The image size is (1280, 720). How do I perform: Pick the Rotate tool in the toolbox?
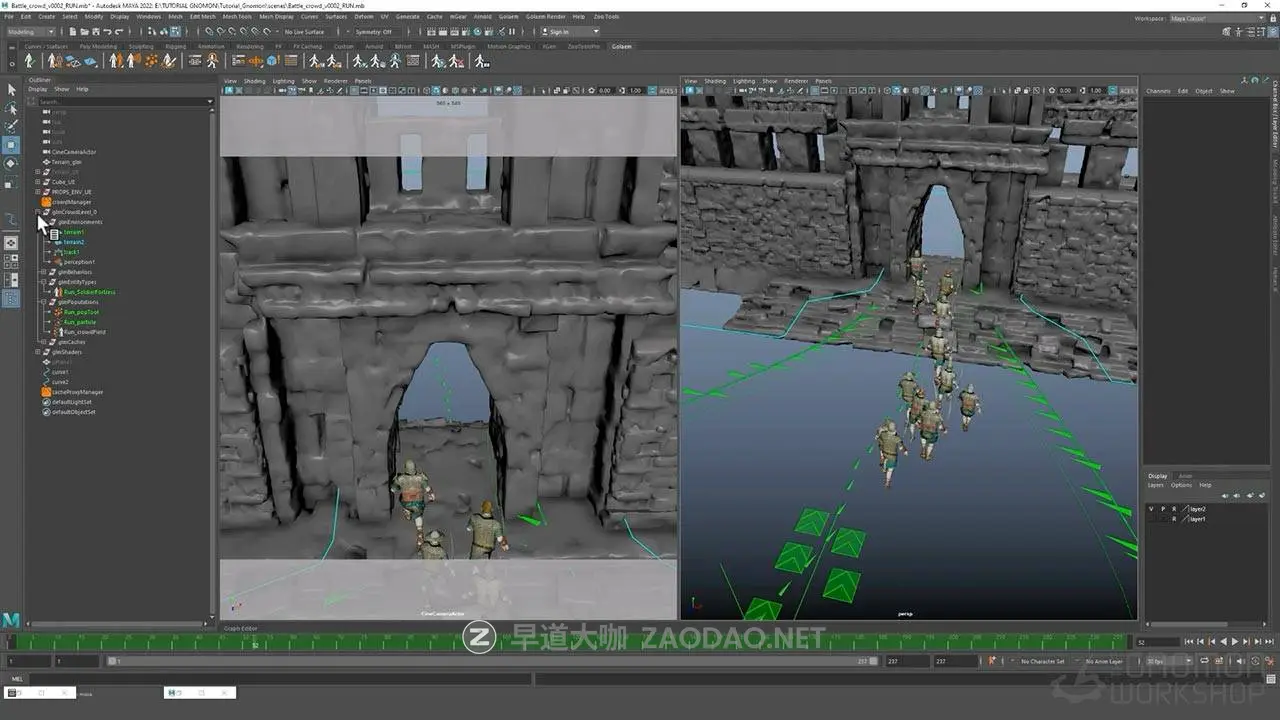(12, 163)
